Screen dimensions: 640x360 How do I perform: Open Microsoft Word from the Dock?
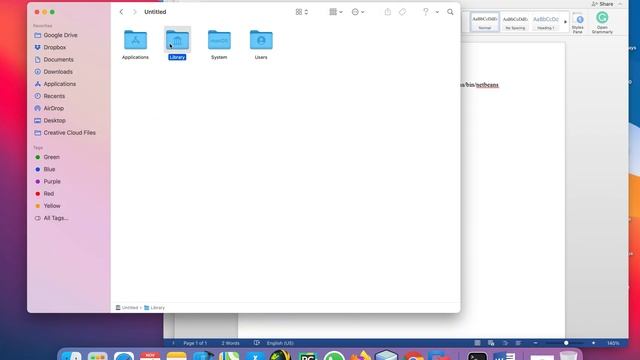(504, 356)
